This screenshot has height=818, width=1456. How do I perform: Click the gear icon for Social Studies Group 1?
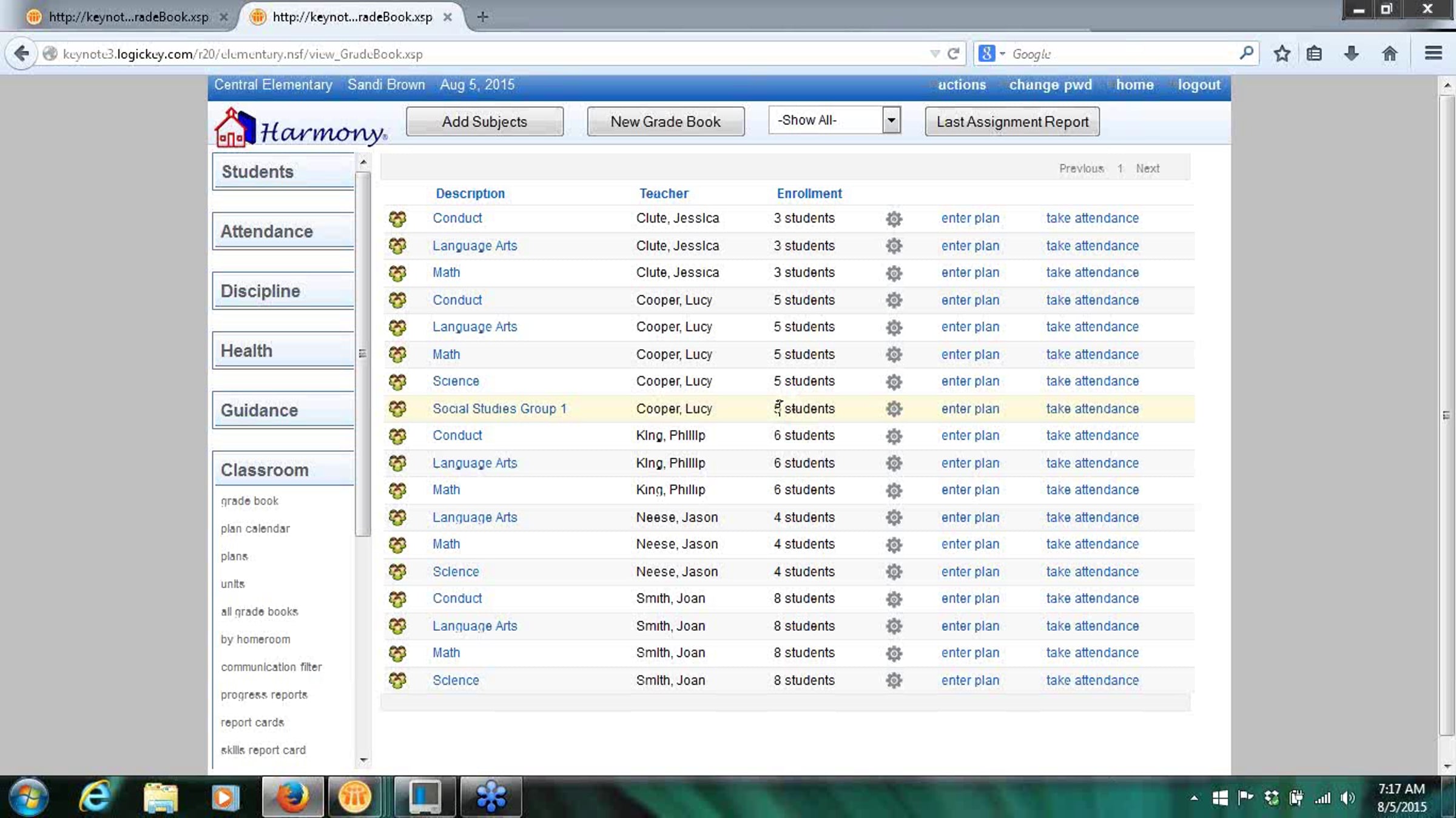(x=894, y=409)
